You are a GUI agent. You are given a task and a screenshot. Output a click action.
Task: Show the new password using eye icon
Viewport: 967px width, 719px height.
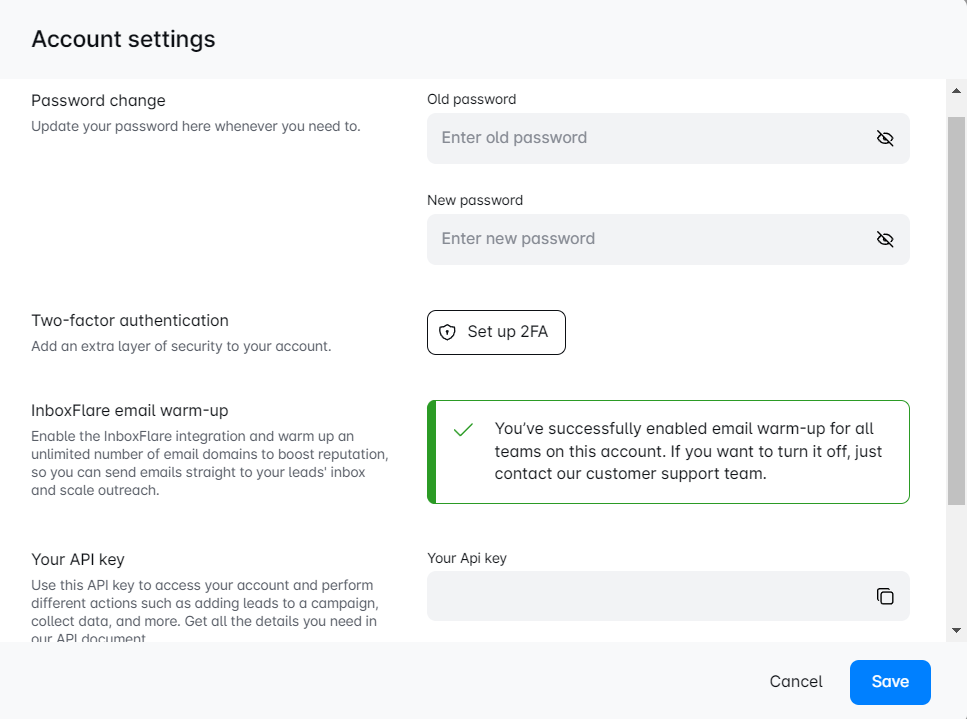point(884,239)
